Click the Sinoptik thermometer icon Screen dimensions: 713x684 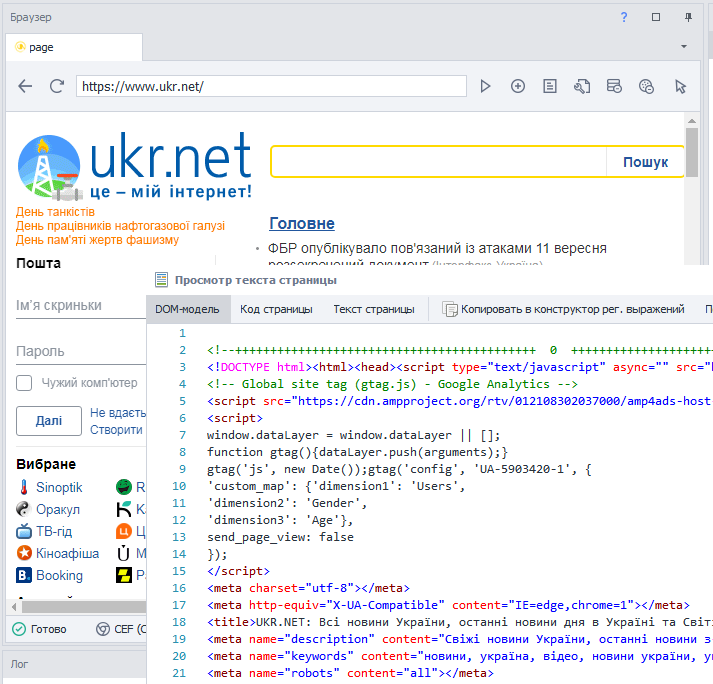[x=24, y=487]
